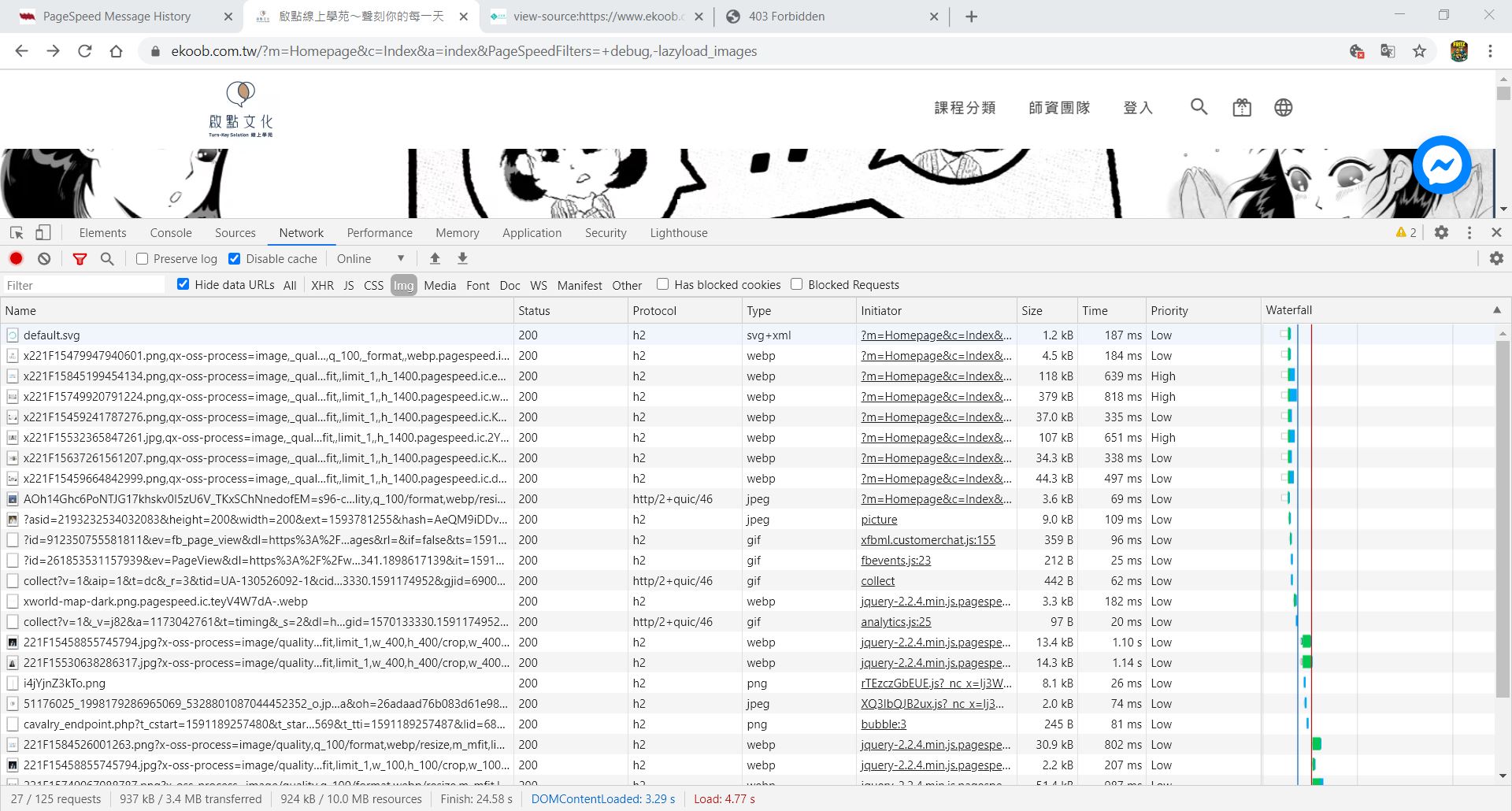Filter requests by JS

tap(348, 285)
